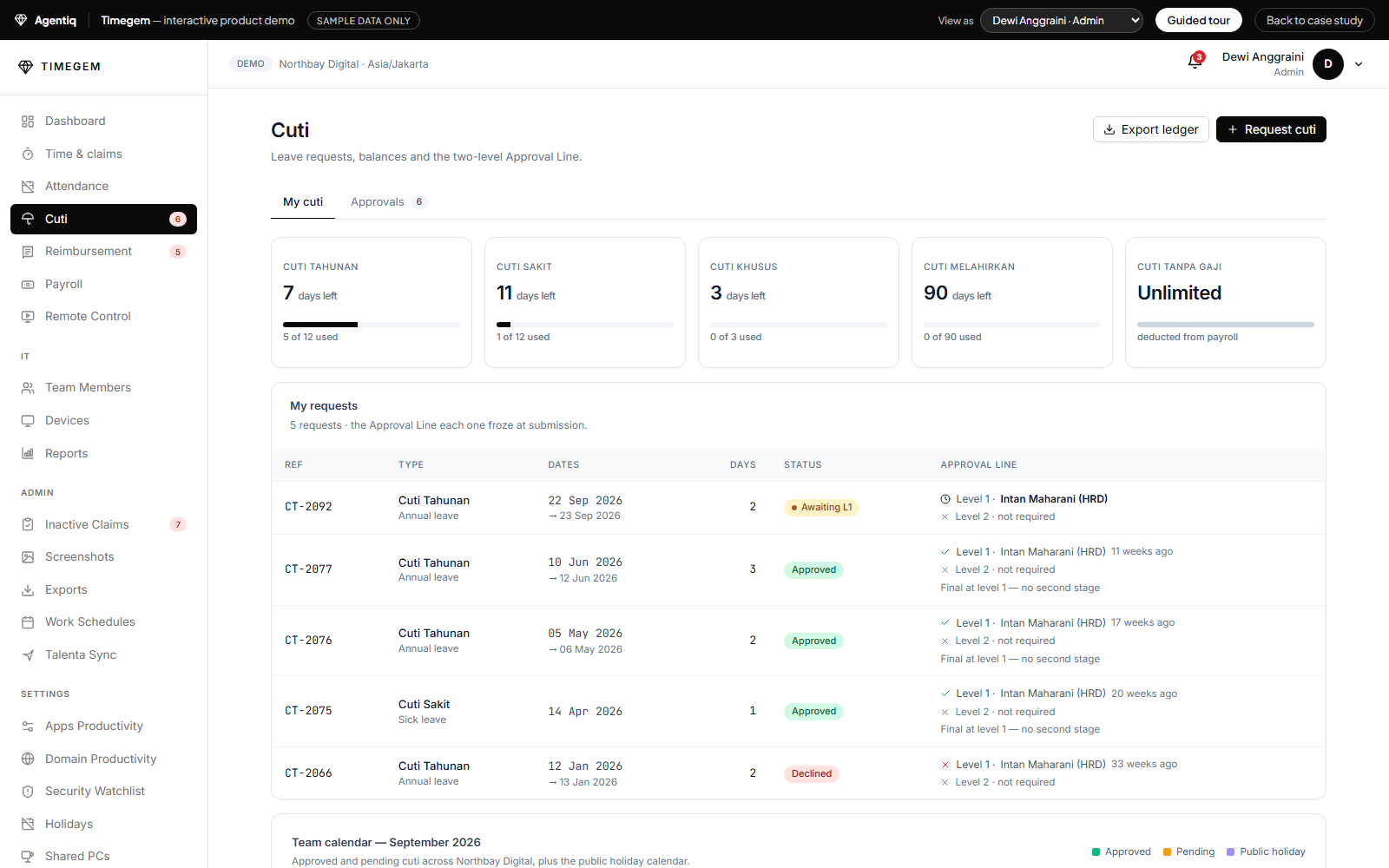This screenshot has width=1389, height=868.
Task: Click the Cuti Sakit usage progress bar
Action: [x=585, y=325]
